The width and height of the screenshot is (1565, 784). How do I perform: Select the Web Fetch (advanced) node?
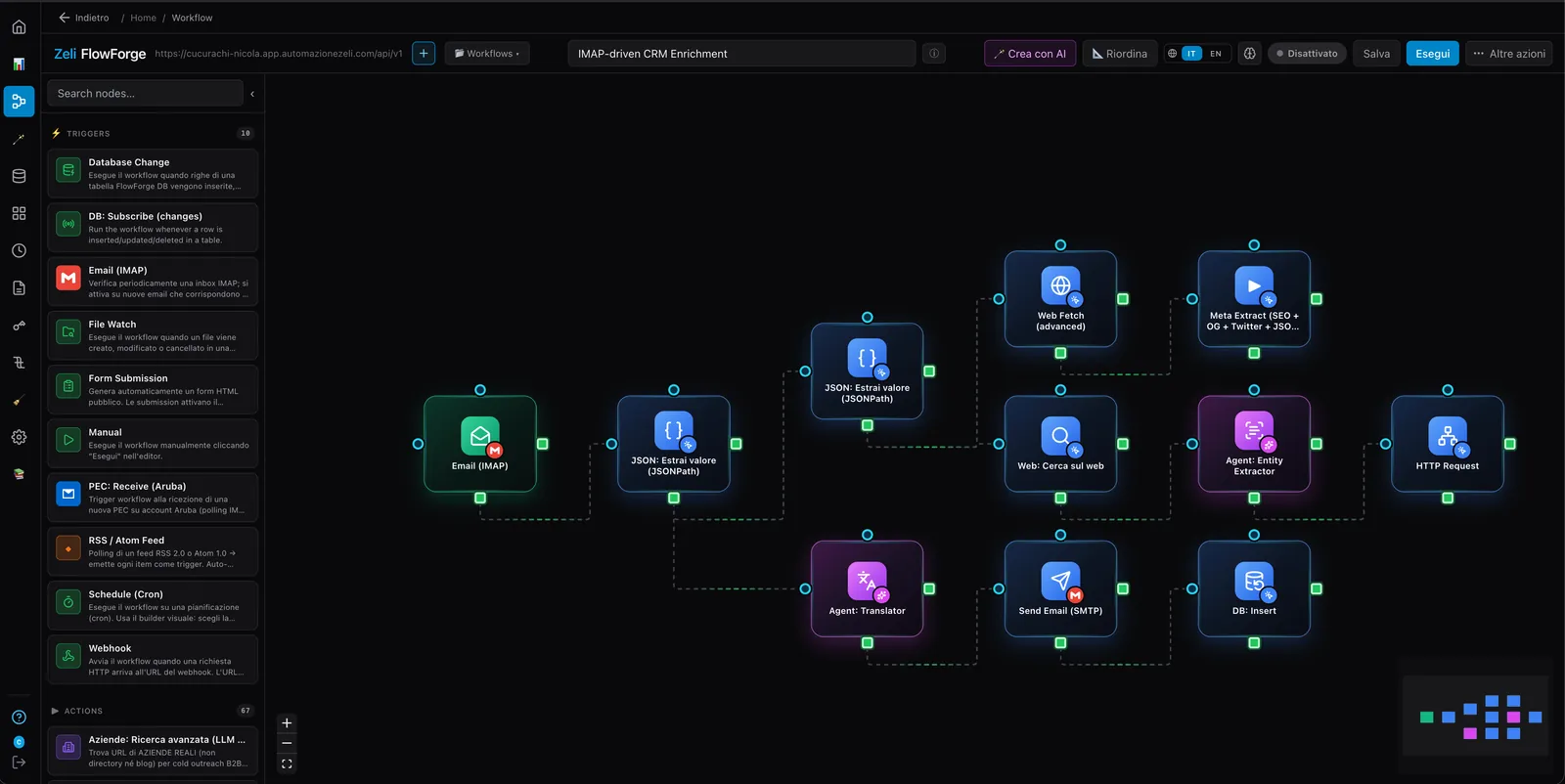coord(1060,299)
